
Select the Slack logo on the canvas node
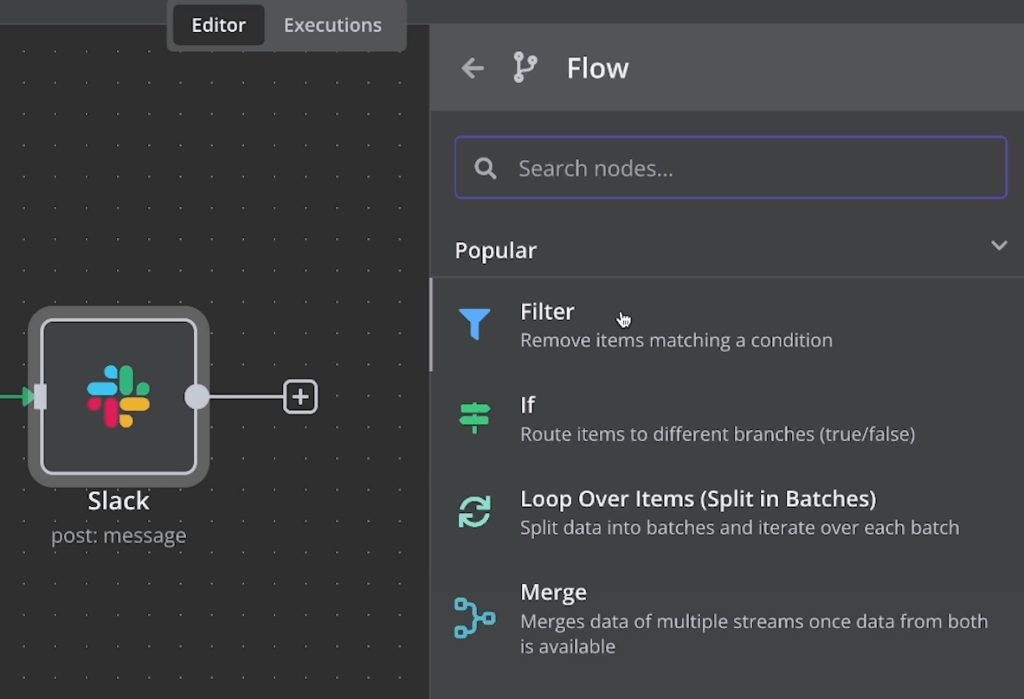[118, 396]
